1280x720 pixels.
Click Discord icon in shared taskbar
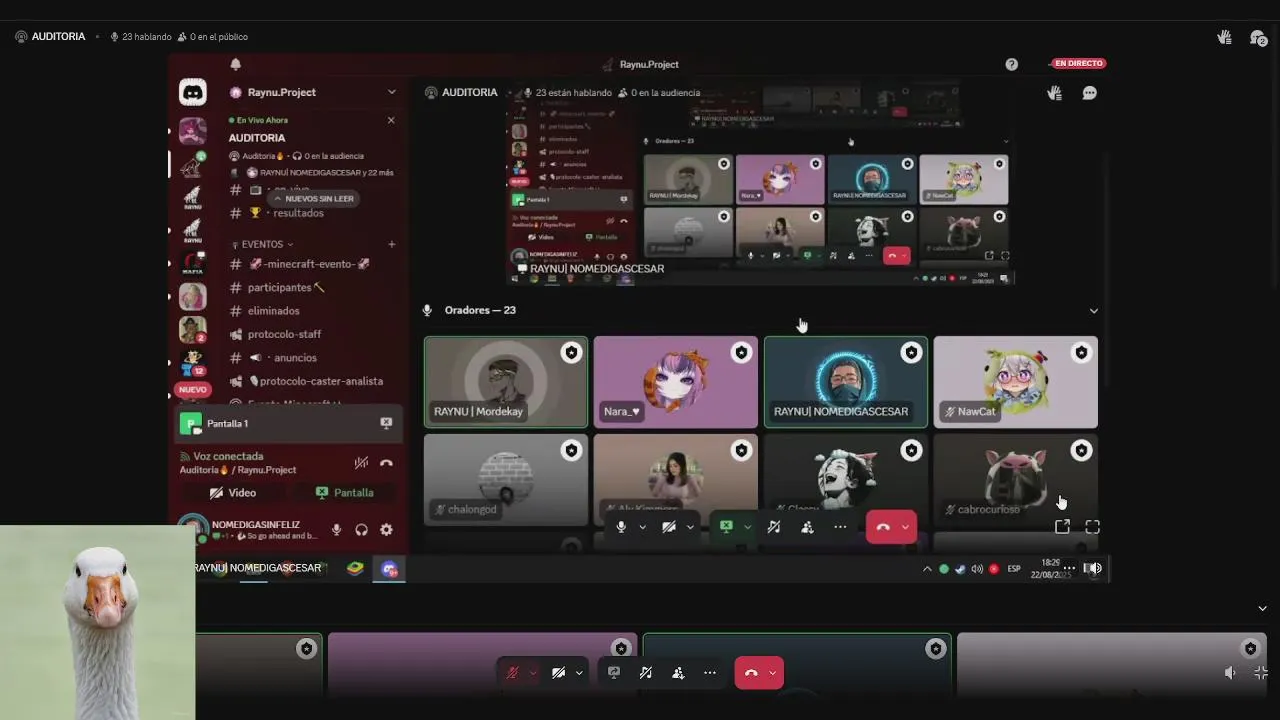(390, 568)
